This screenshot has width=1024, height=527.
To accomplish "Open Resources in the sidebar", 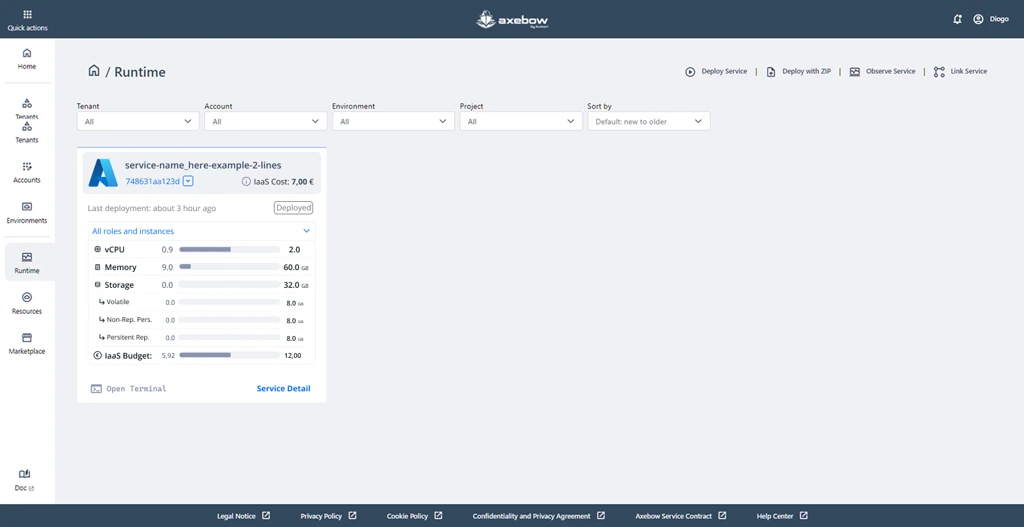I will click(x=27, y=302).
